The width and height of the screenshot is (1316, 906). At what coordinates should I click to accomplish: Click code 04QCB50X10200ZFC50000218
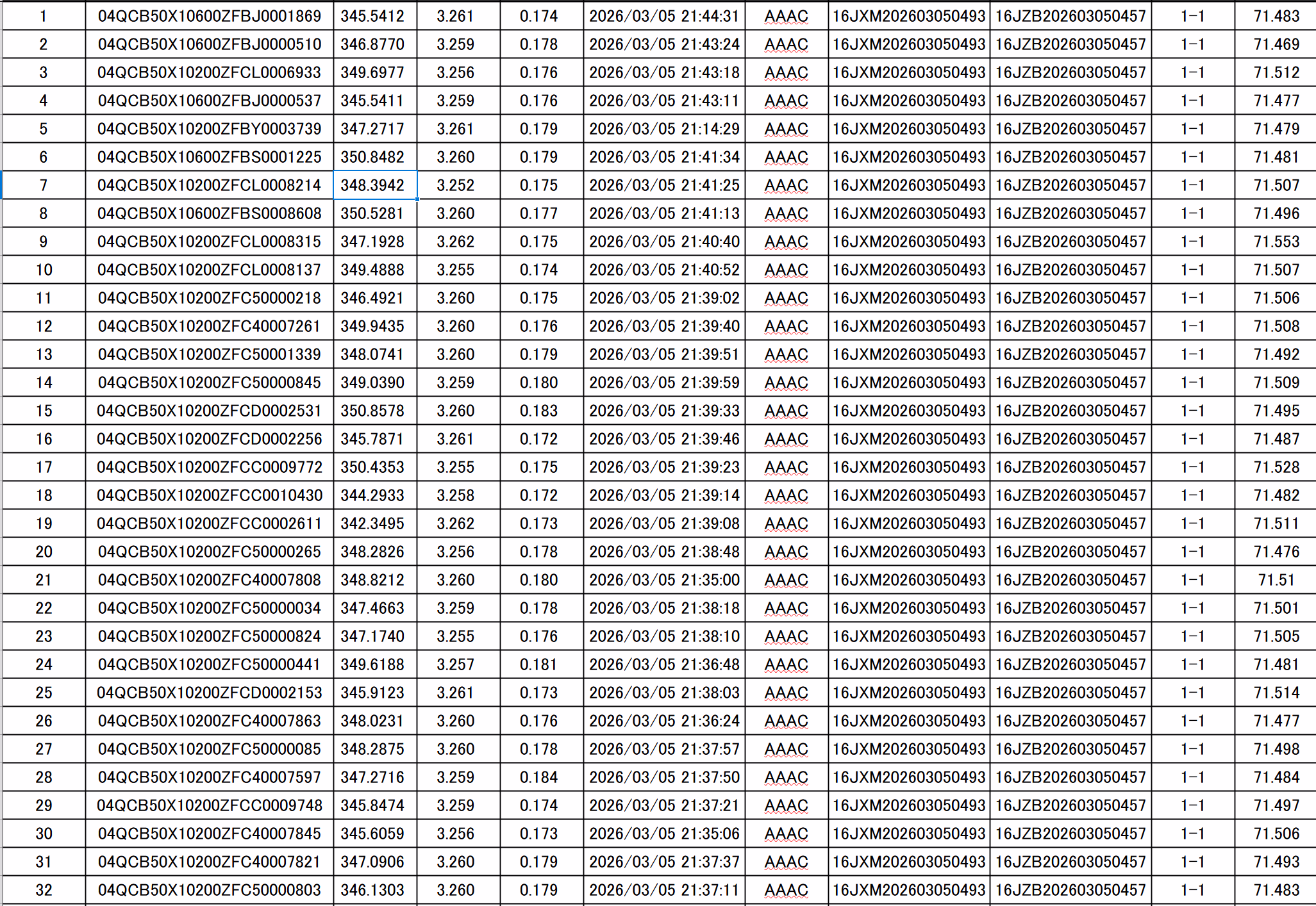tap(210, 298)
